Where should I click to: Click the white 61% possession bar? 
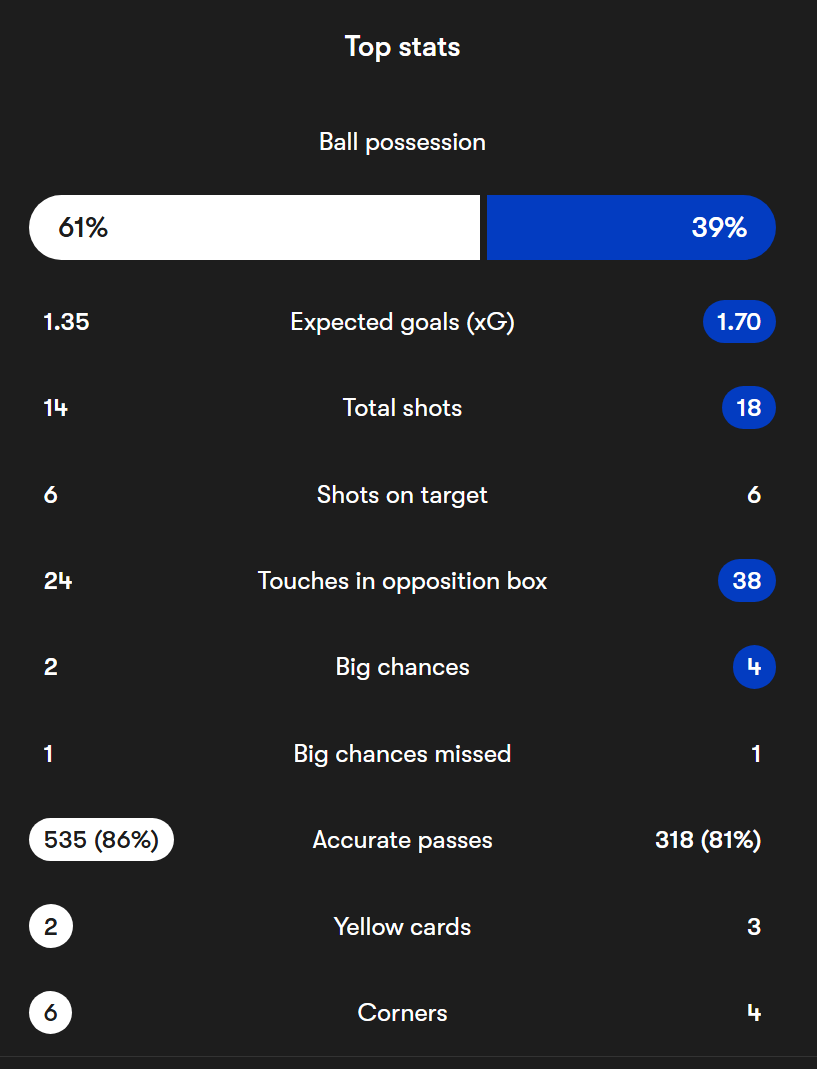tap(254, 228)
